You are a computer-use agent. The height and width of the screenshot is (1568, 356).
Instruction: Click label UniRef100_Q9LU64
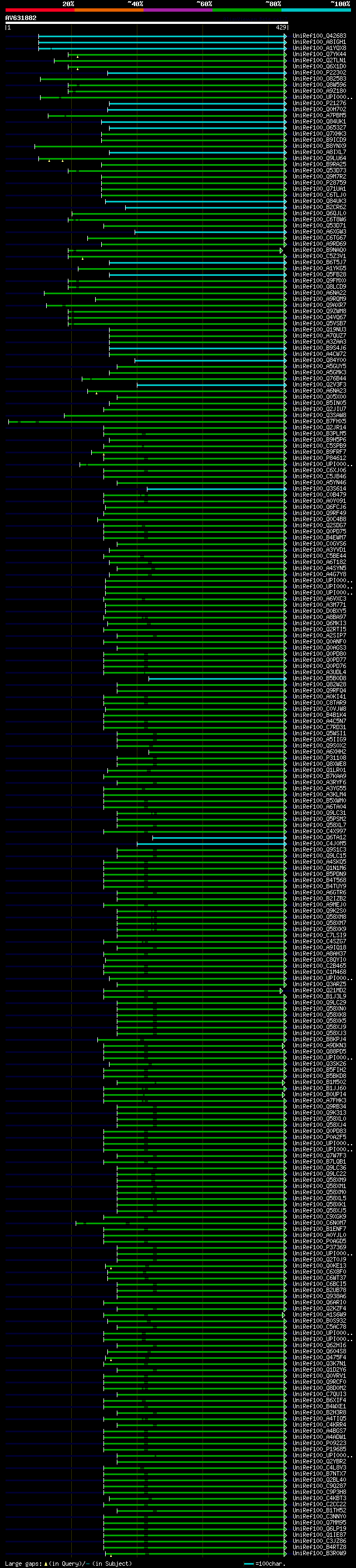click(319, 159)
